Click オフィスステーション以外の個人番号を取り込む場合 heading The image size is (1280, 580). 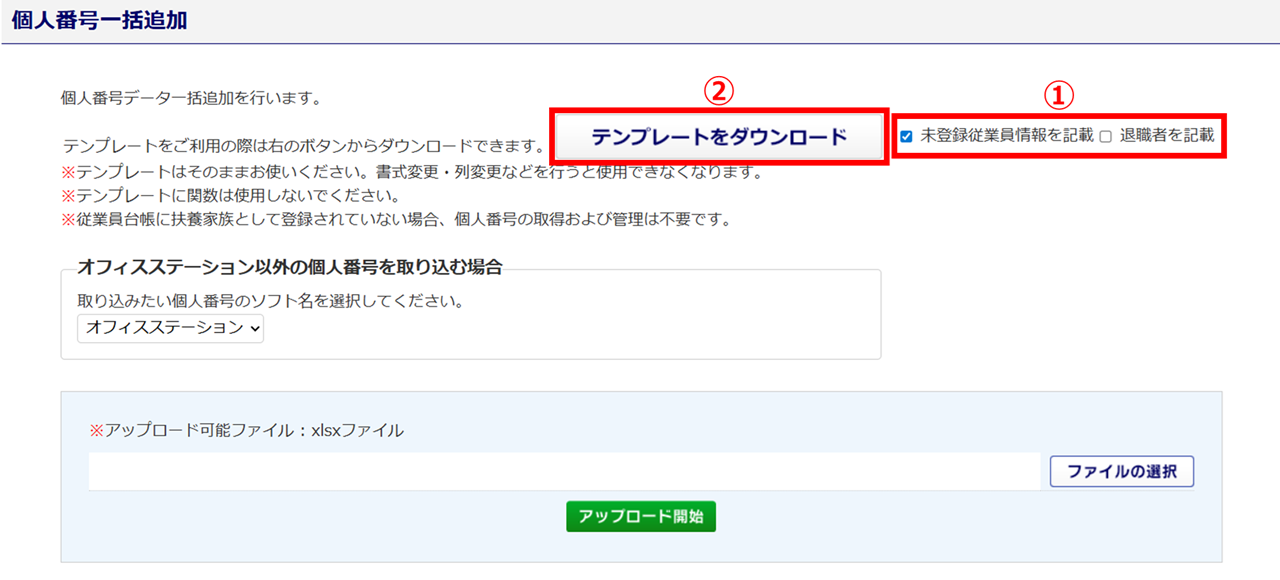290,266
